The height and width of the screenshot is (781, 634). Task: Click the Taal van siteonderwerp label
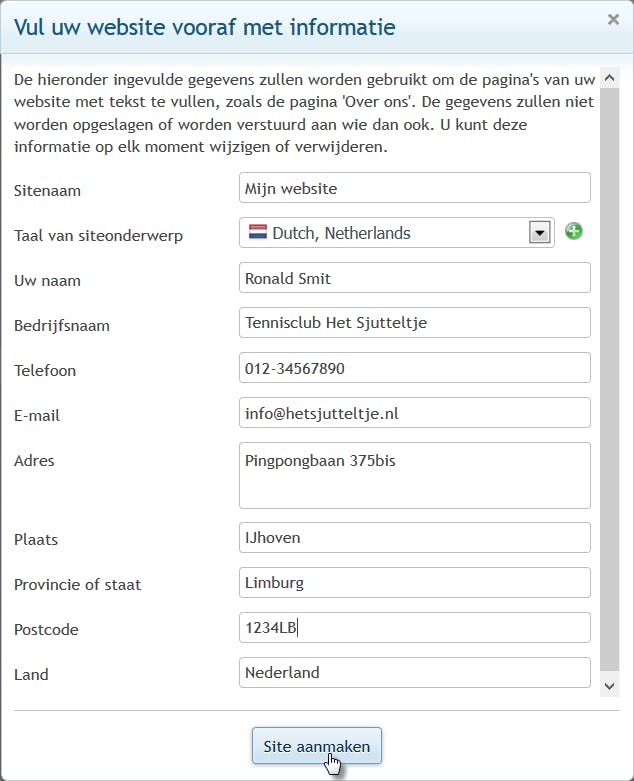click(x=98, y=235)
